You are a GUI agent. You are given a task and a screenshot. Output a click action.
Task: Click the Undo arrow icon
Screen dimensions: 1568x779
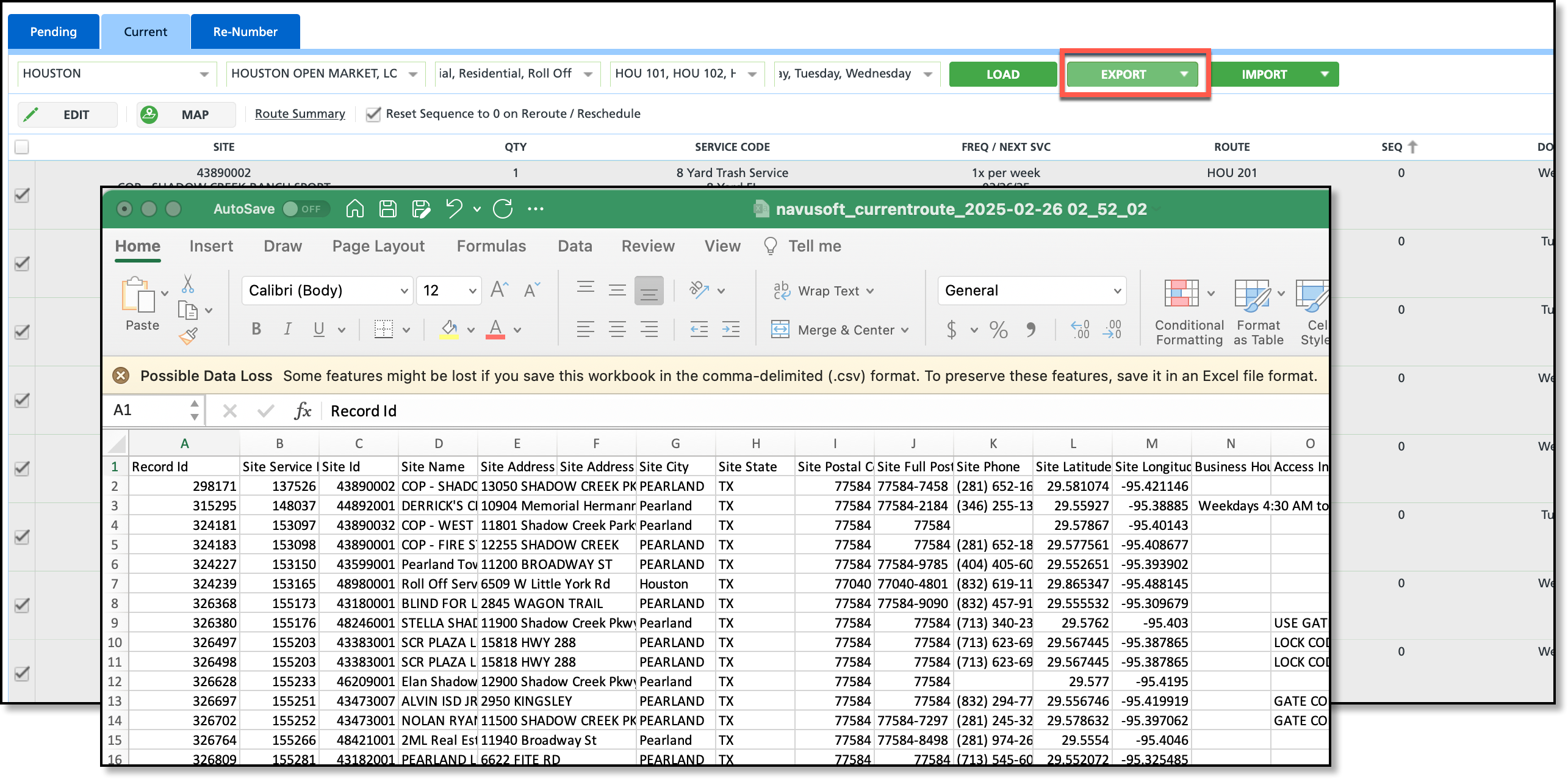pyautogui.click(x=454, y=209)
